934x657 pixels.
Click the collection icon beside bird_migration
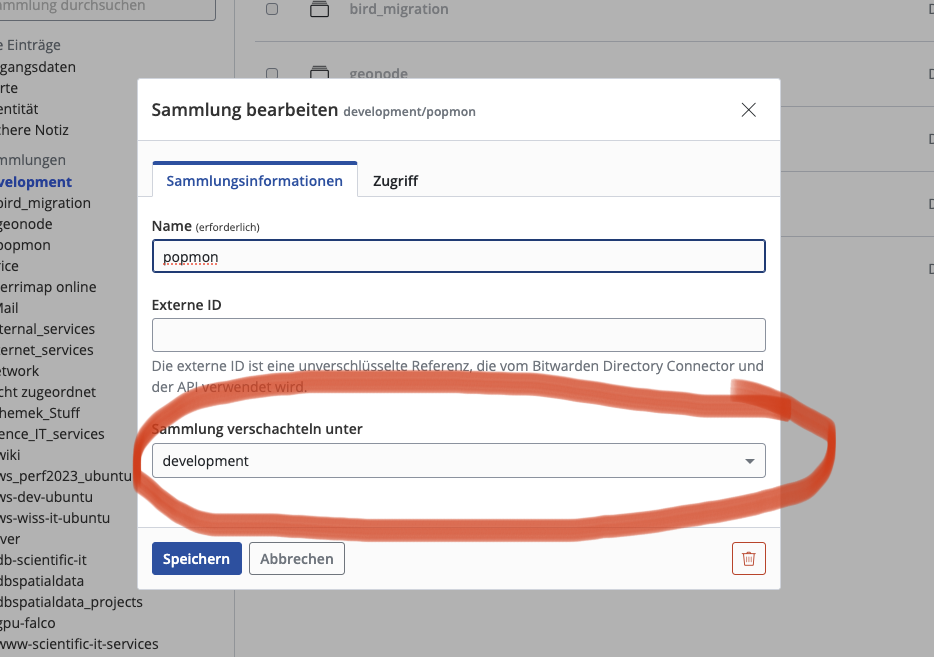point(319,10)
